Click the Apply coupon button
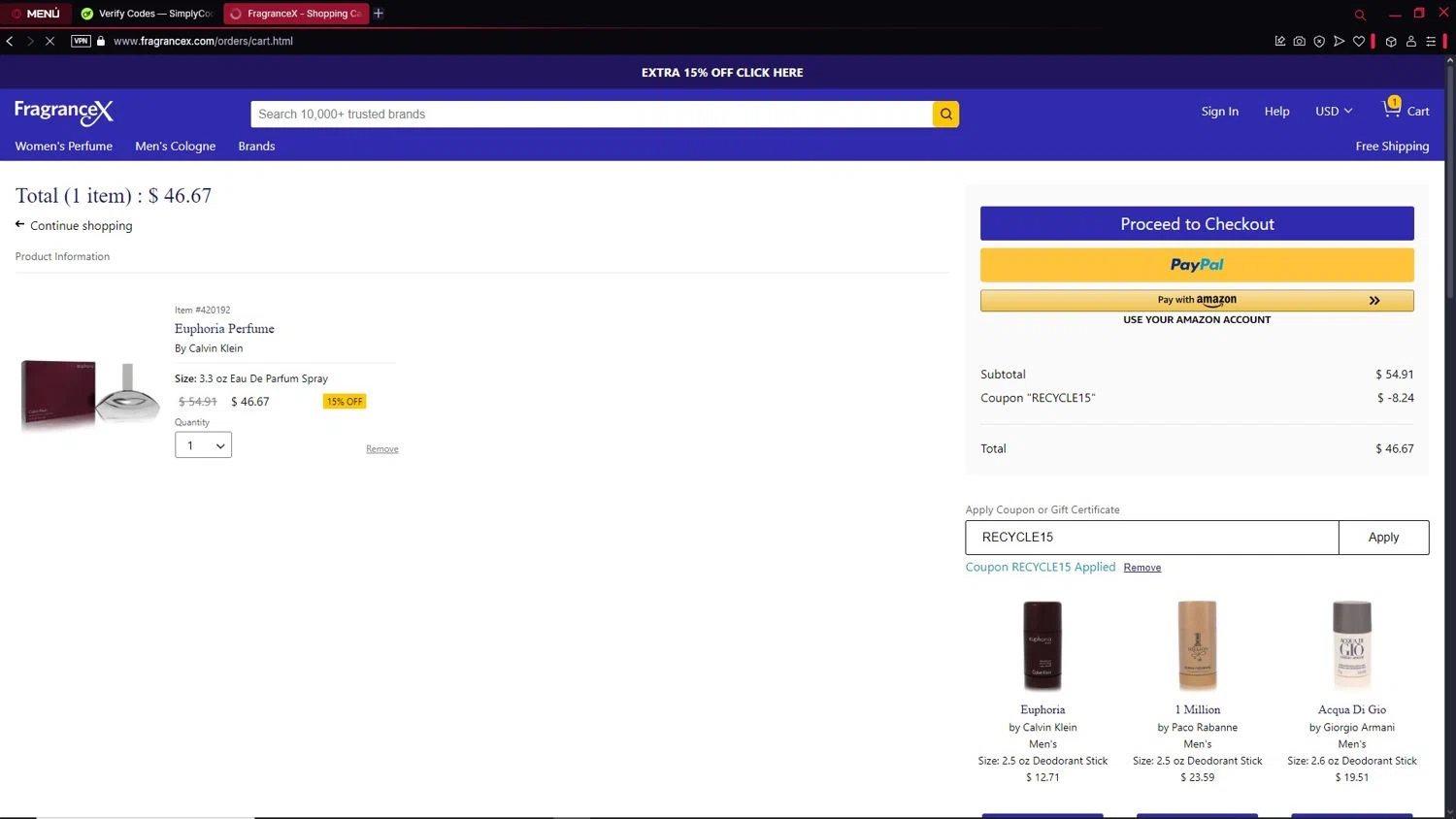The image size is (1456, 819). click(x=1383, y=538)
